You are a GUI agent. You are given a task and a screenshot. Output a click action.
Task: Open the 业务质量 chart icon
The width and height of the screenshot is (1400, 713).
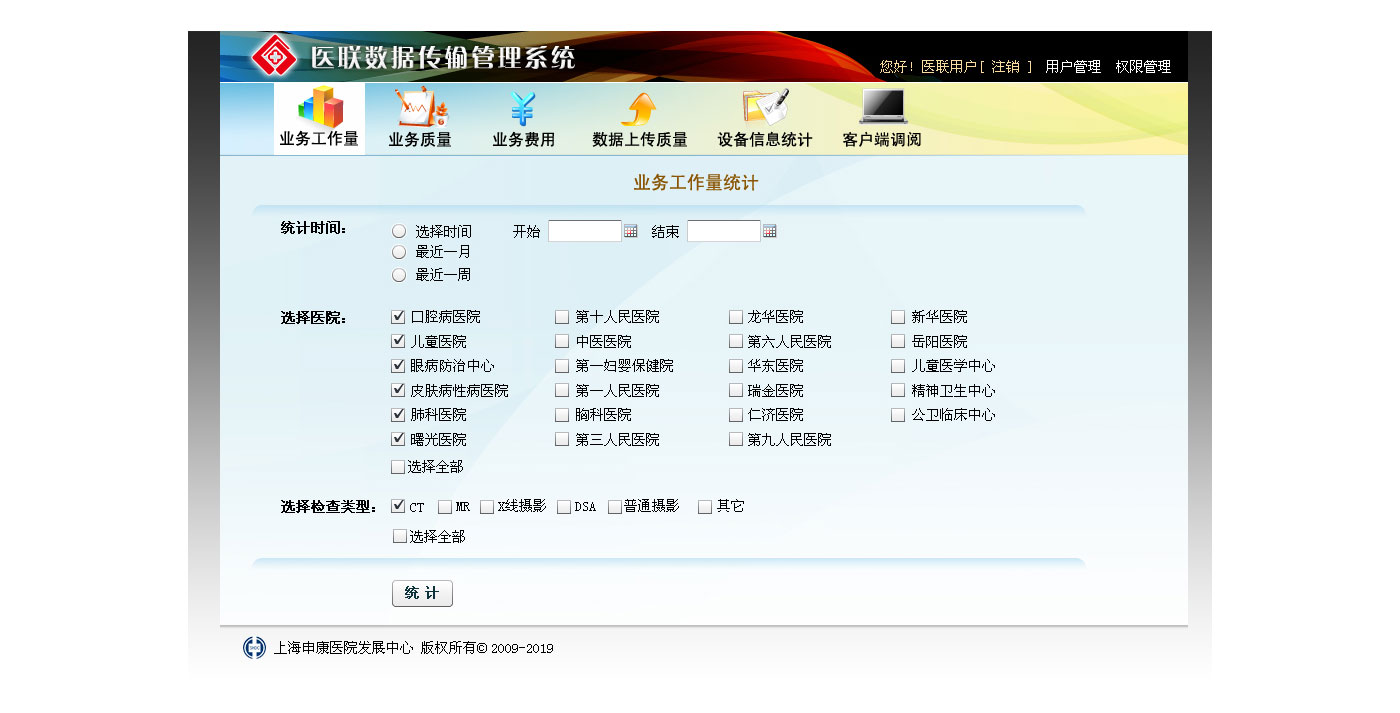(x=420, y=107)
